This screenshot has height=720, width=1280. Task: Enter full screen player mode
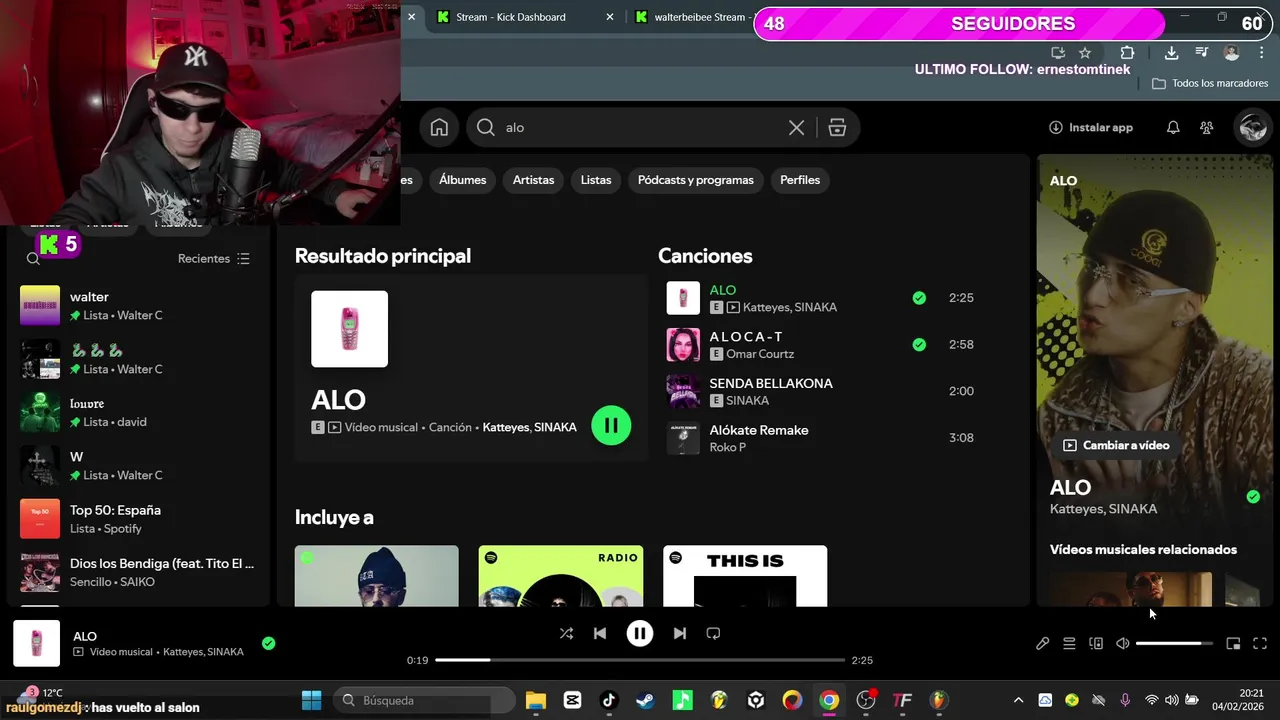1260,644
